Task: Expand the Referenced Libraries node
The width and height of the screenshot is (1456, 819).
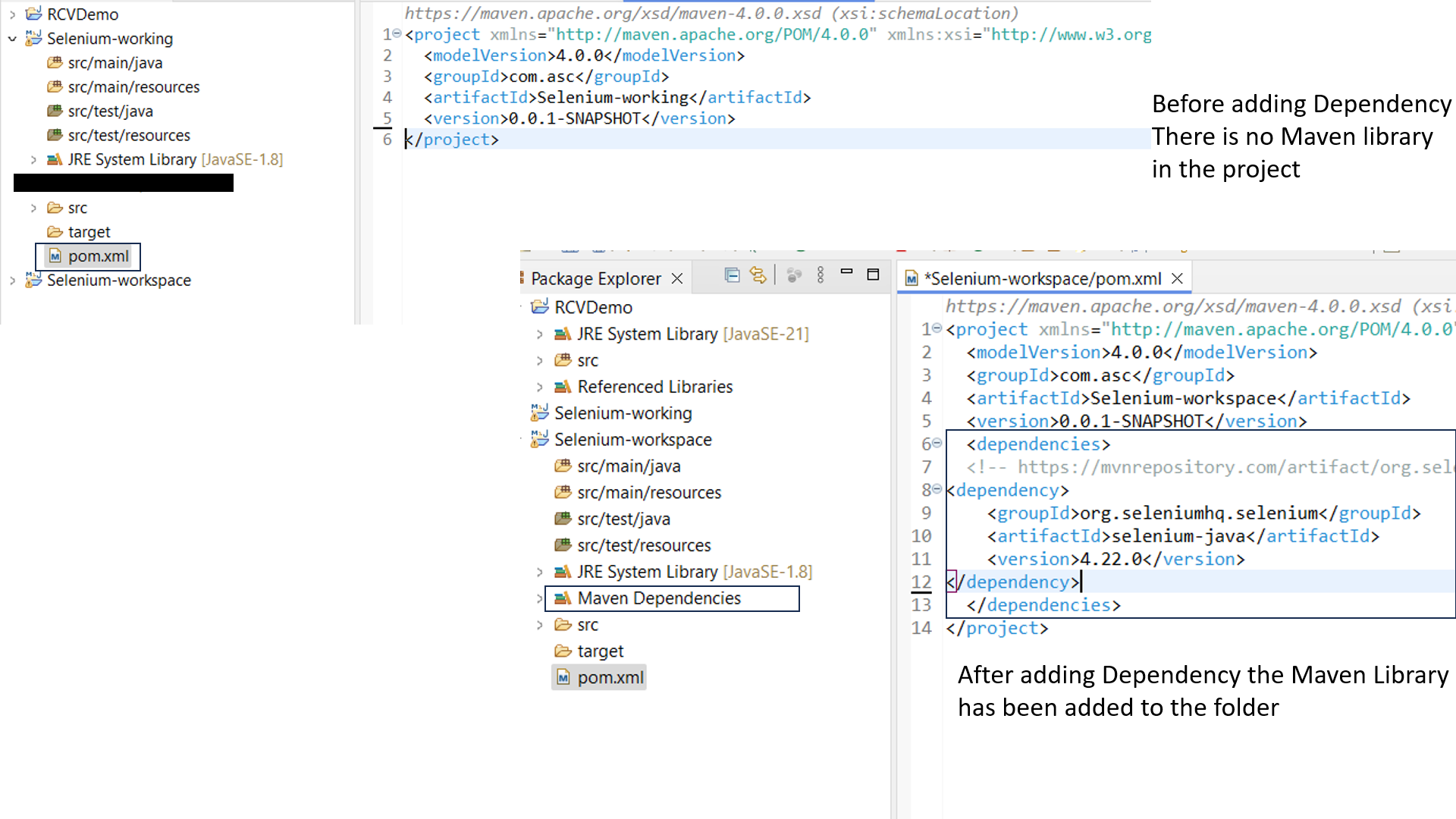Action: (539, 387)
